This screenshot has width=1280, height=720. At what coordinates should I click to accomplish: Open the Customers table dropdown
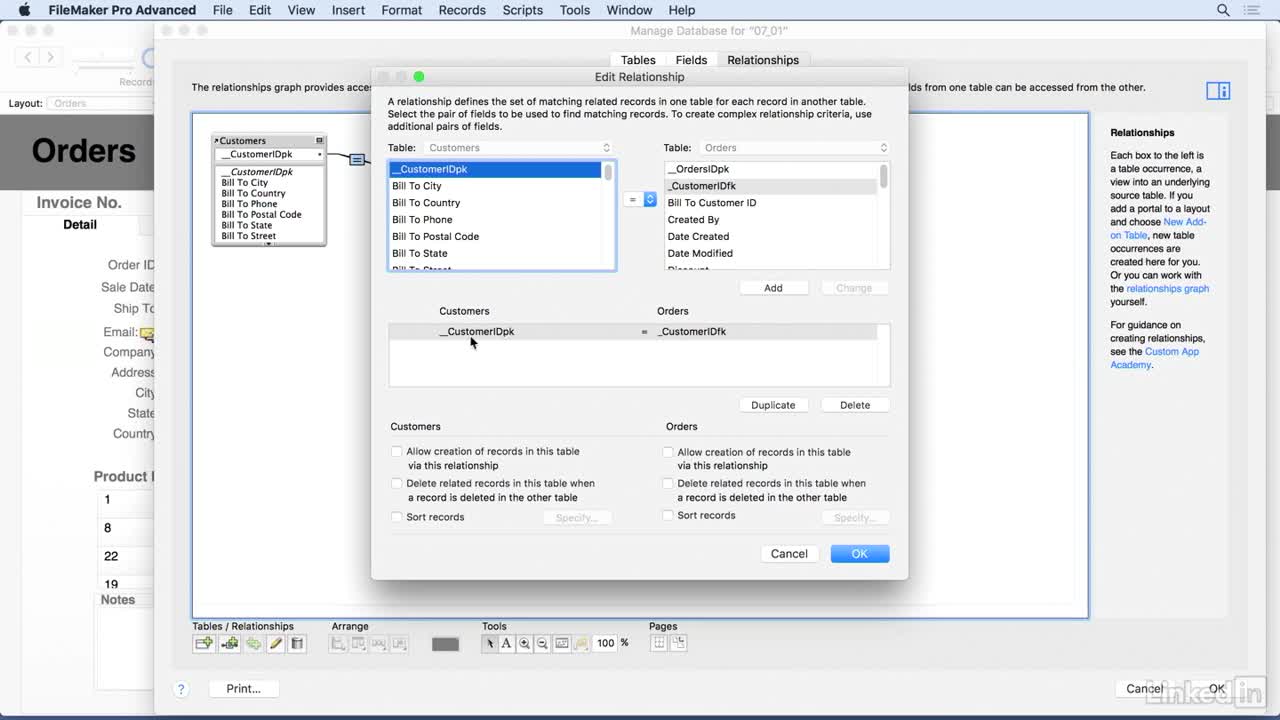[519, 148]
